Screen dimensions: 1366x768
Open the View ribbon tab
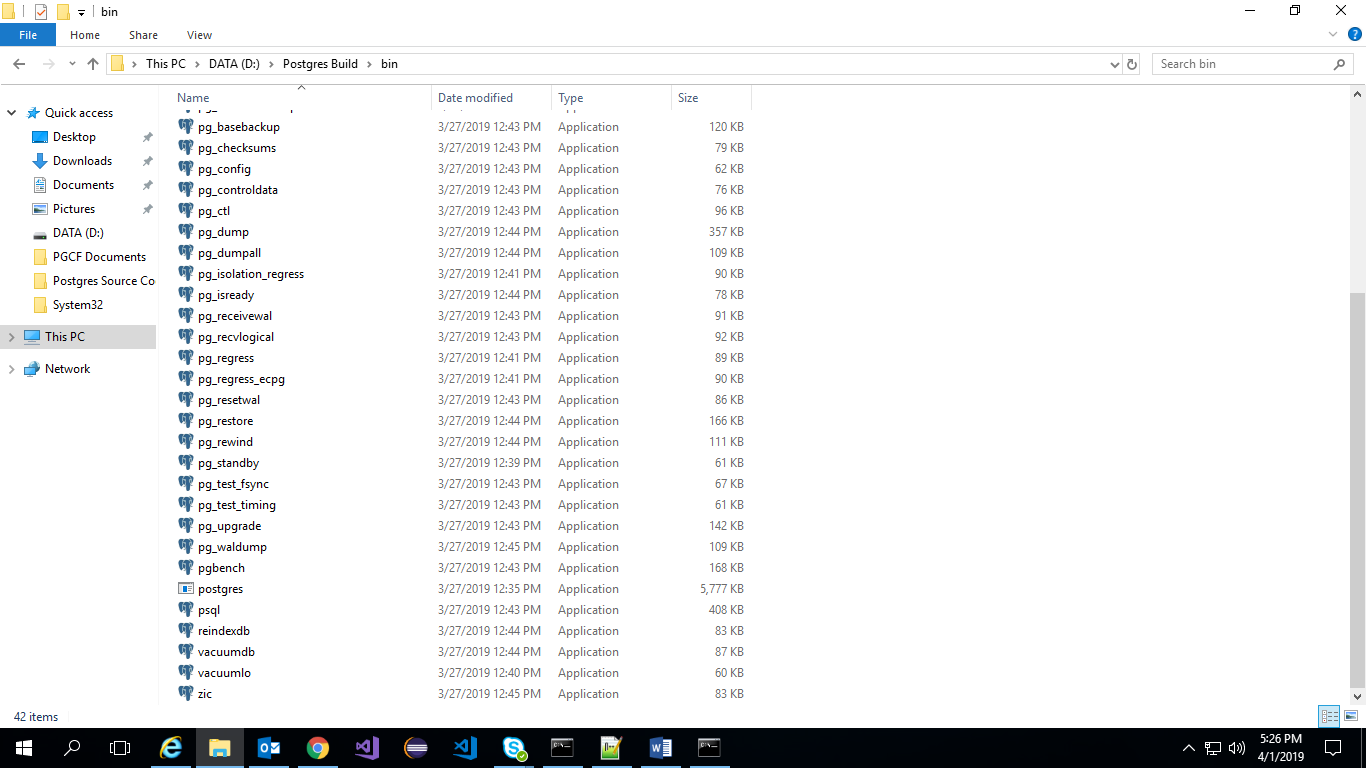coord(199,35)
